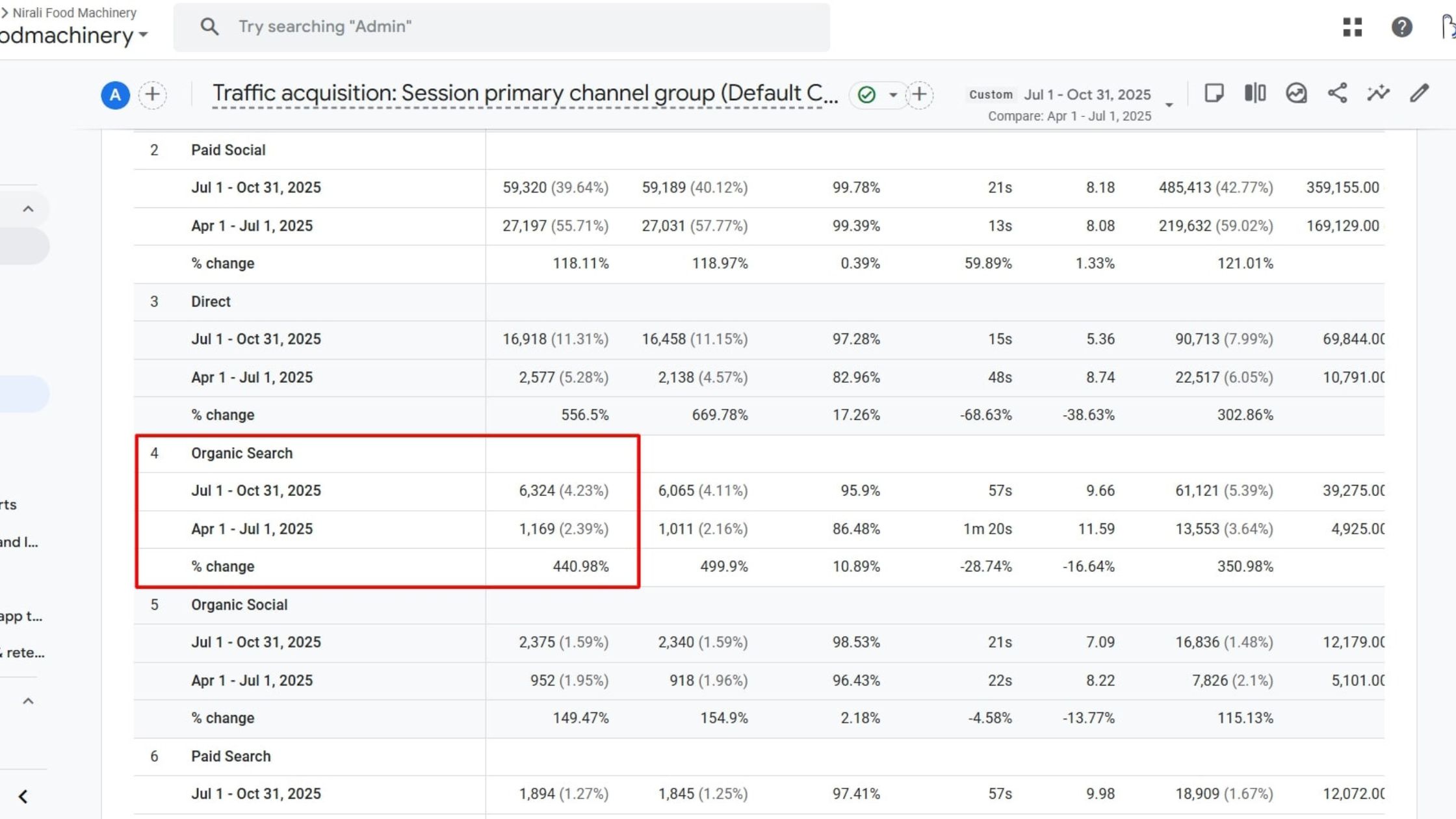Open the report snapshot note icon
Screen dimensions: 1456x819
tap(1214, 94)
